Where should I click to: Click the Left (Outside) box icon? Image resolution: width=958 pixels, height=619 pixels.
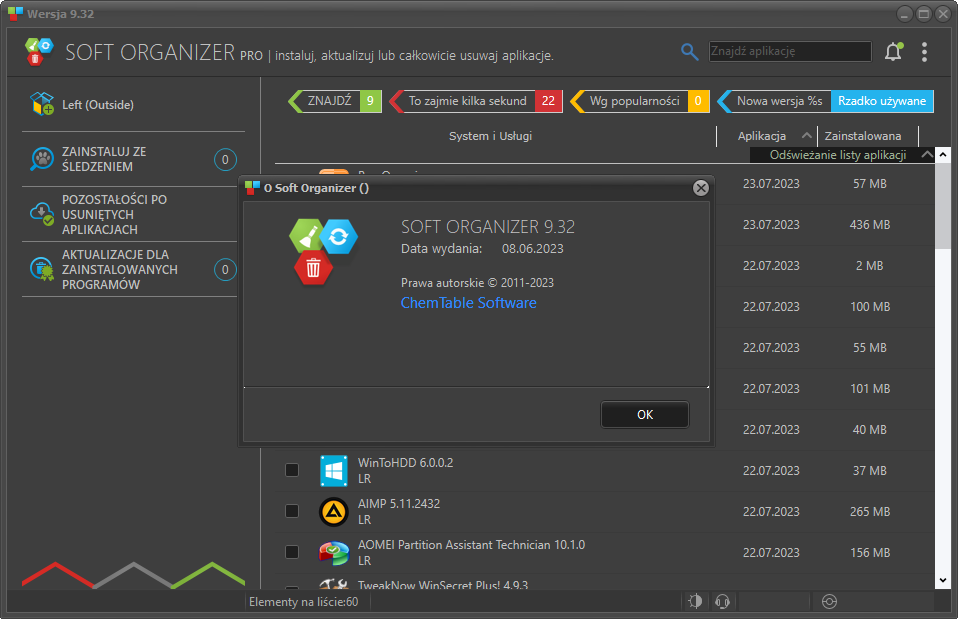(42, 104)
